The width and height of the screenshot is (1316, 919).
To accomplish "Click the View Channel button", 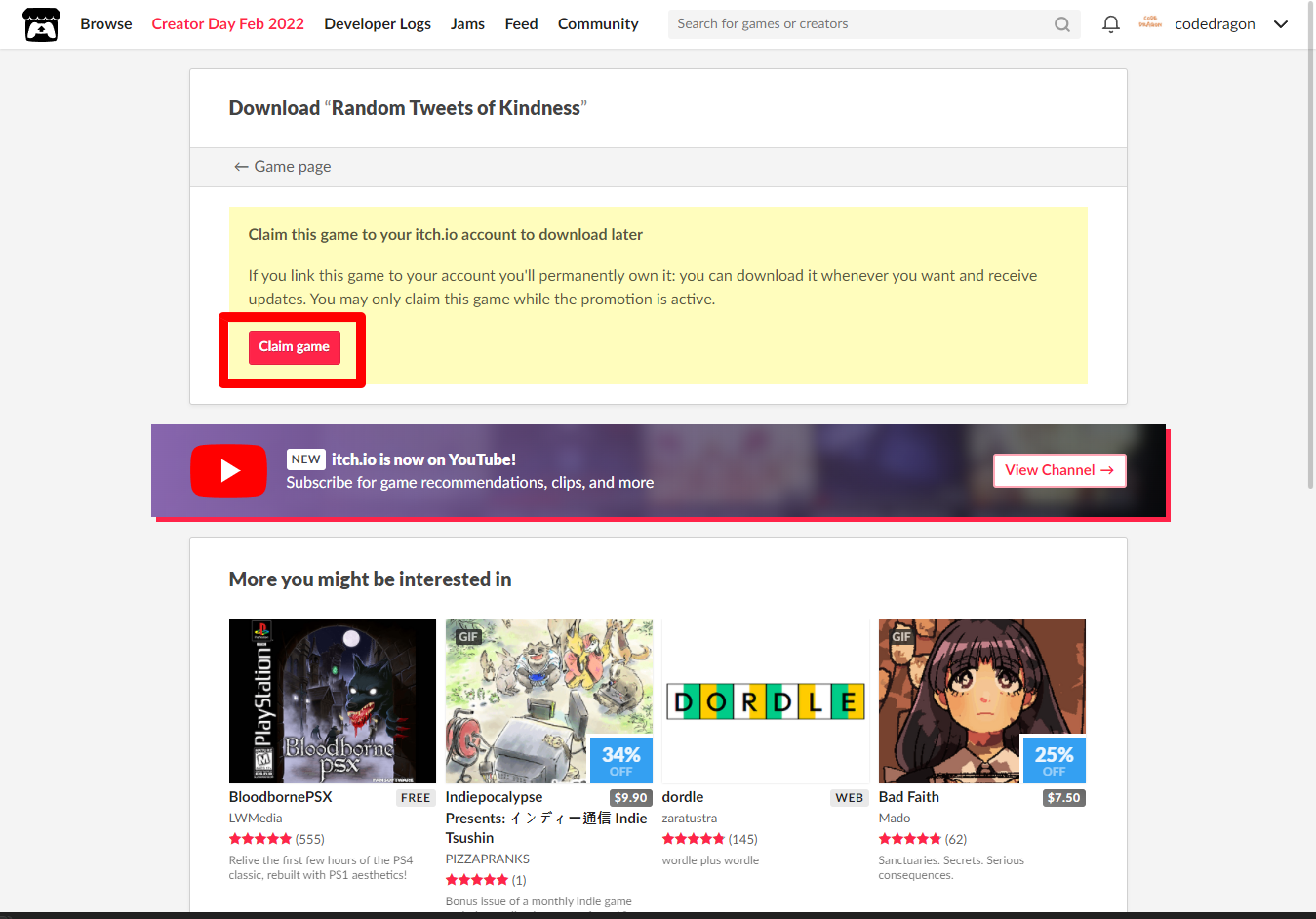I will click(x=1059, y=470).
